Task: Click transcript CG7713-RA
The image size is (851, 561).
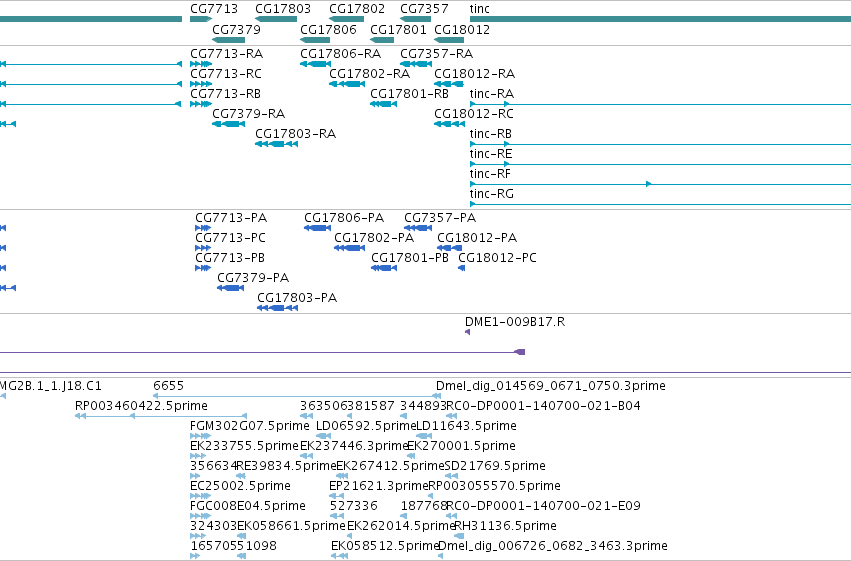Action: pos(226,54)
